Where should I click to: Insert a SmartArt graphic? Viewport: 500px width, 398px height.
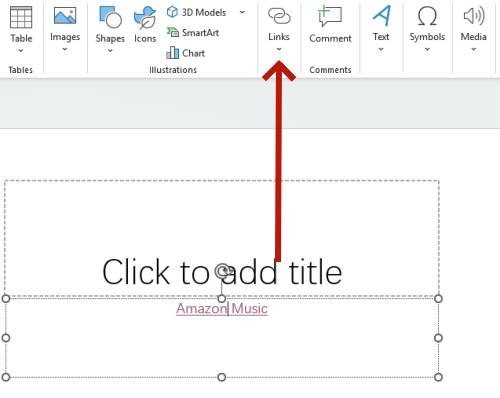click(x=193, y=33)
